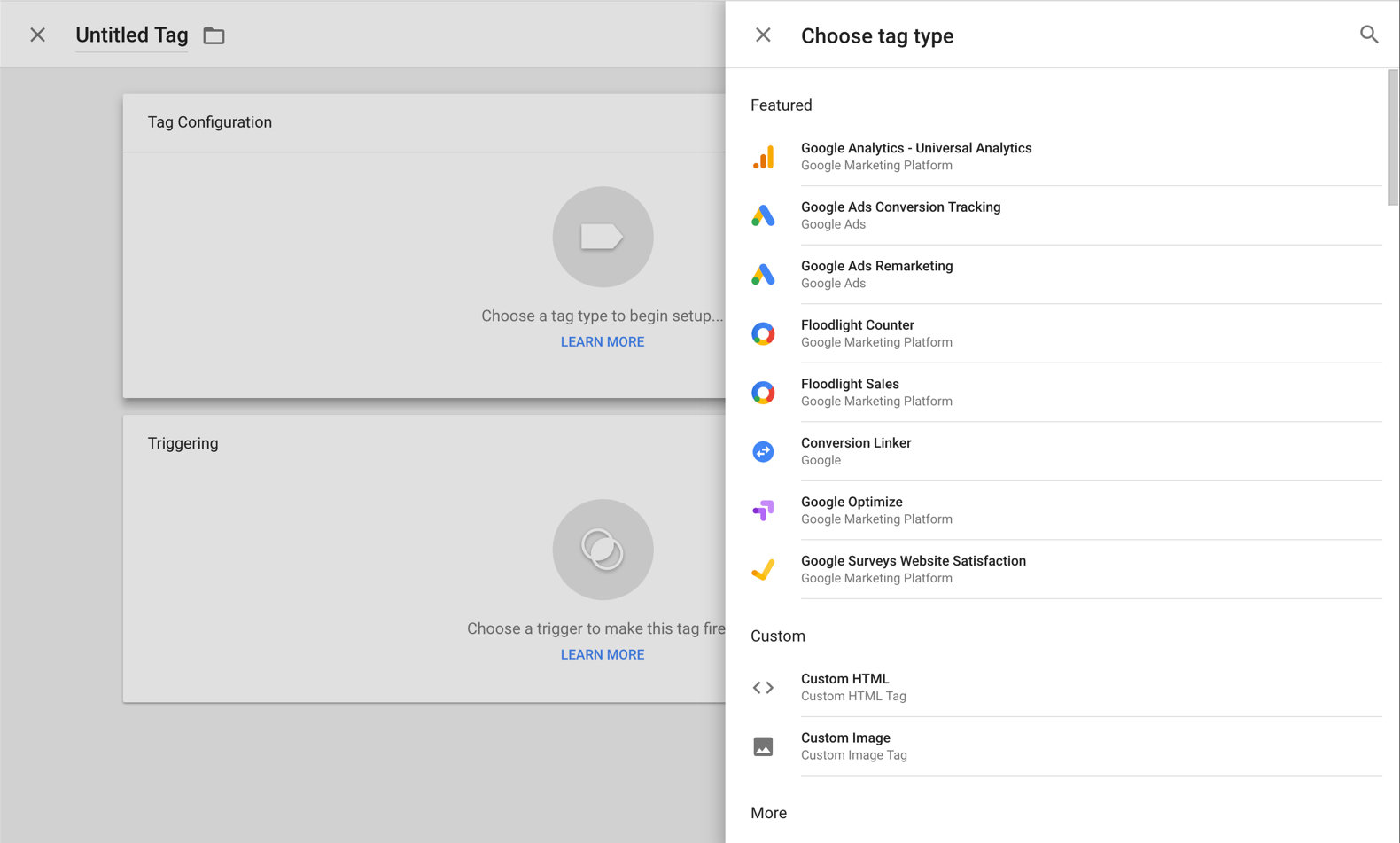Image resolution: width=1400 pixels, height=843 pixels.
Task: Click the folder icon beside Untitled Tag
Action: click(214, 35)
